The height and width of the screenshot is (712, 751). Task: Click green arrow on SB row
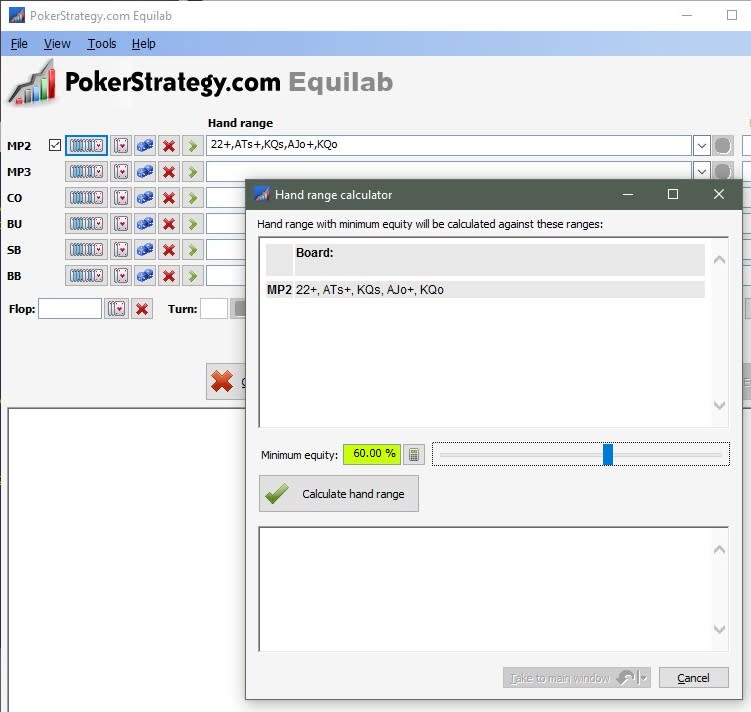[193, 249]
